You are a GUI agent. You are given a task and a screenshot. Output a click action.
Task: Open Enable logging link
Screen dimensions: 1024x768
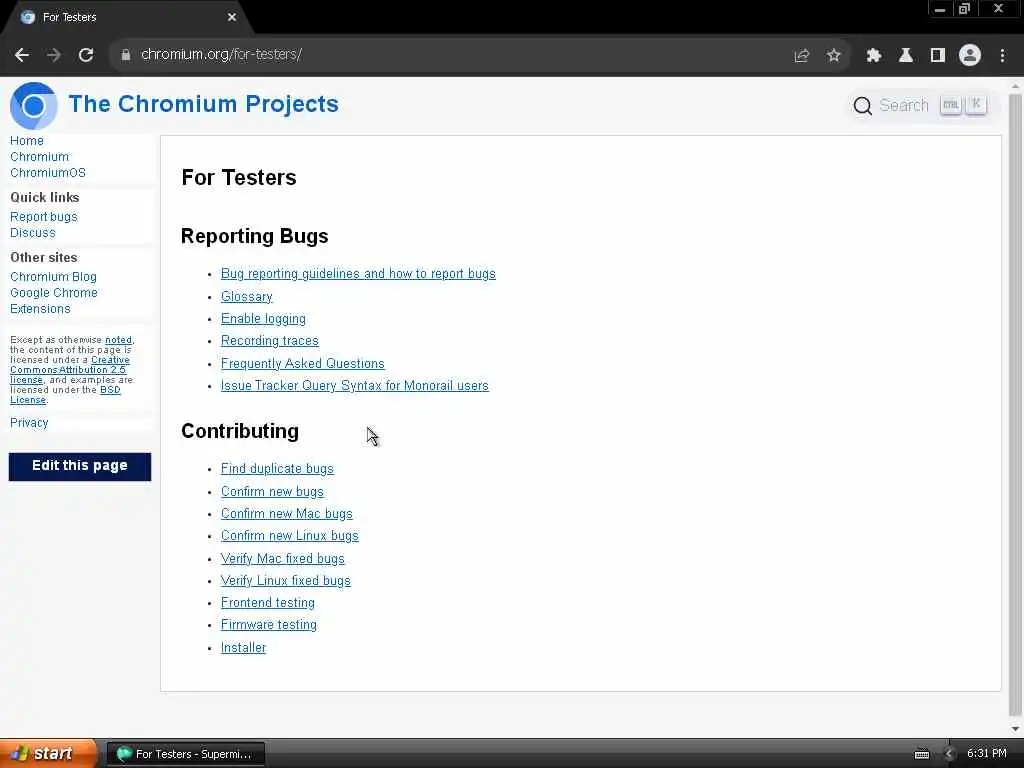tap(263, 319)
